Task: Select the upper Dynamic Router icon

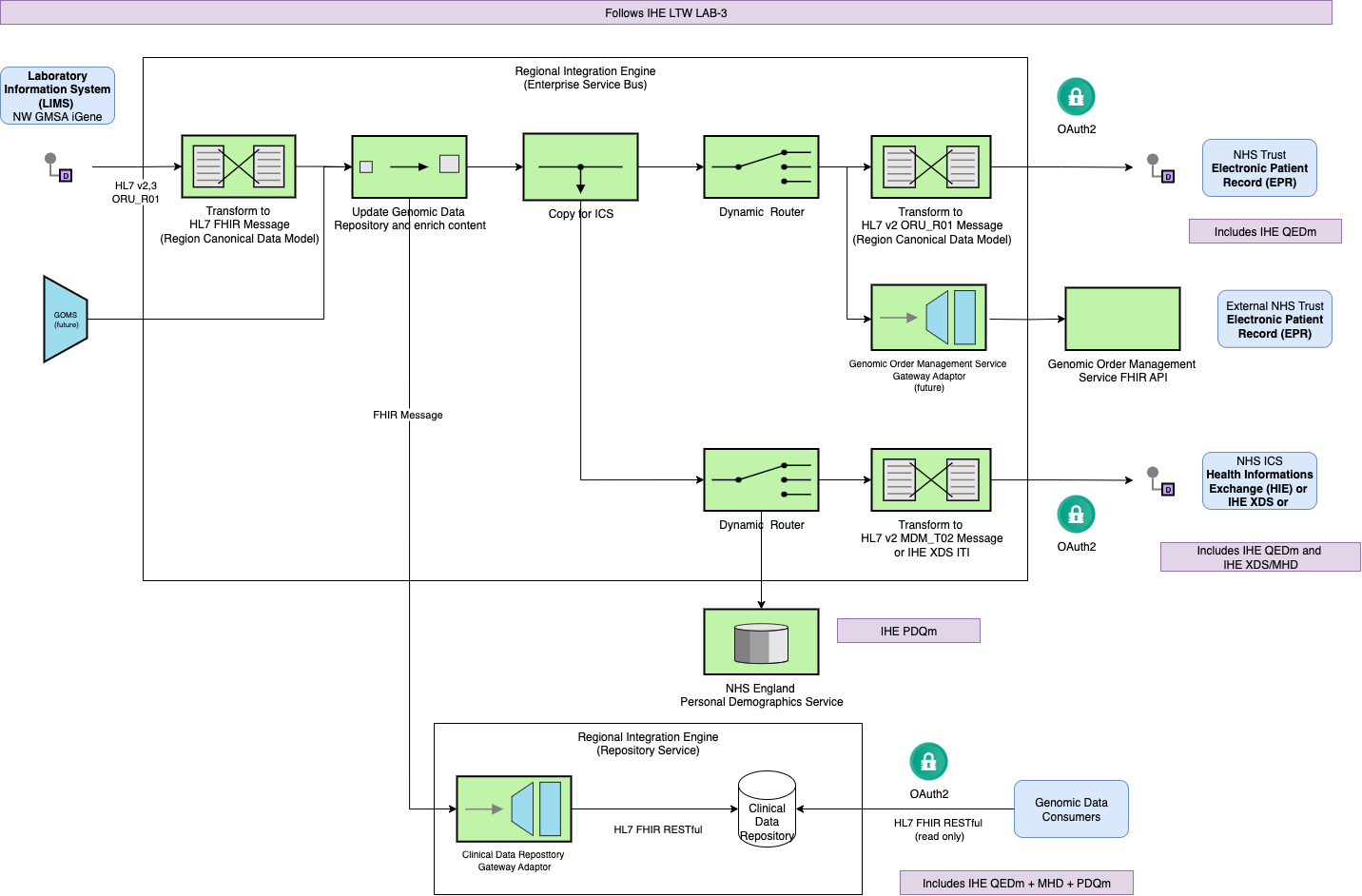Action: tap(761, 166)
